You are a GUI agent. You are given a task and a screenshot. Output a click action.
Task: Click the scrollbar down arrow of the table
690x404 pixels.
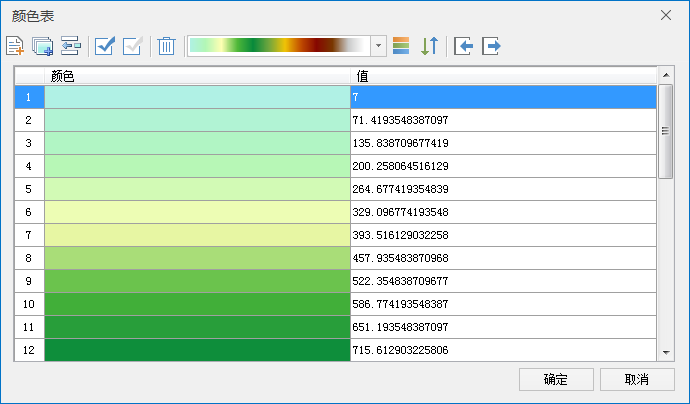click(x=666, y=352)
